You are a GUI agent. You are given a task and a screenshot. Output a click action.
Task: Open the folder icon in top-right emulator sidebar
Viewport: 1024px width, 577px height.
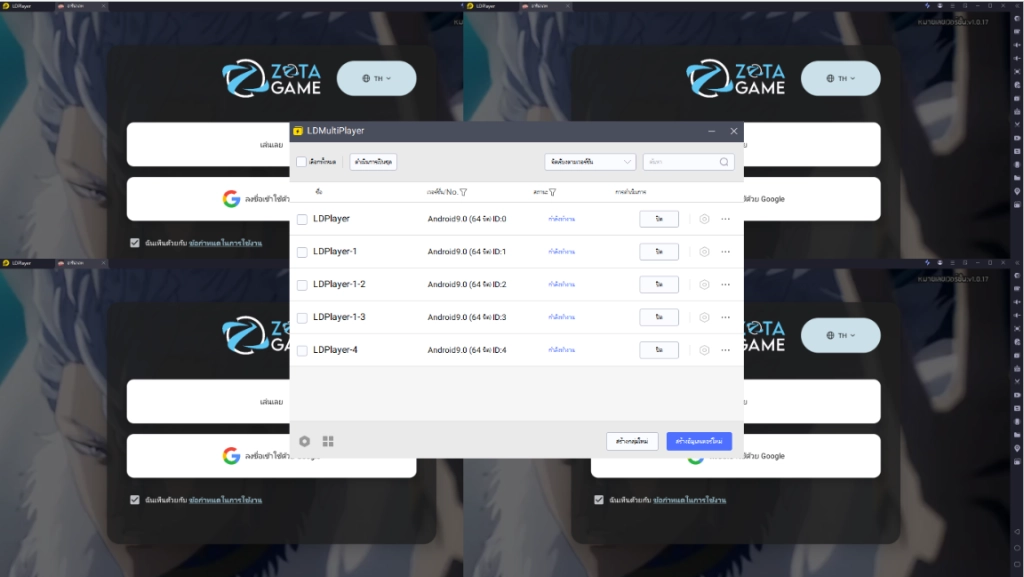coord(1017,178)
